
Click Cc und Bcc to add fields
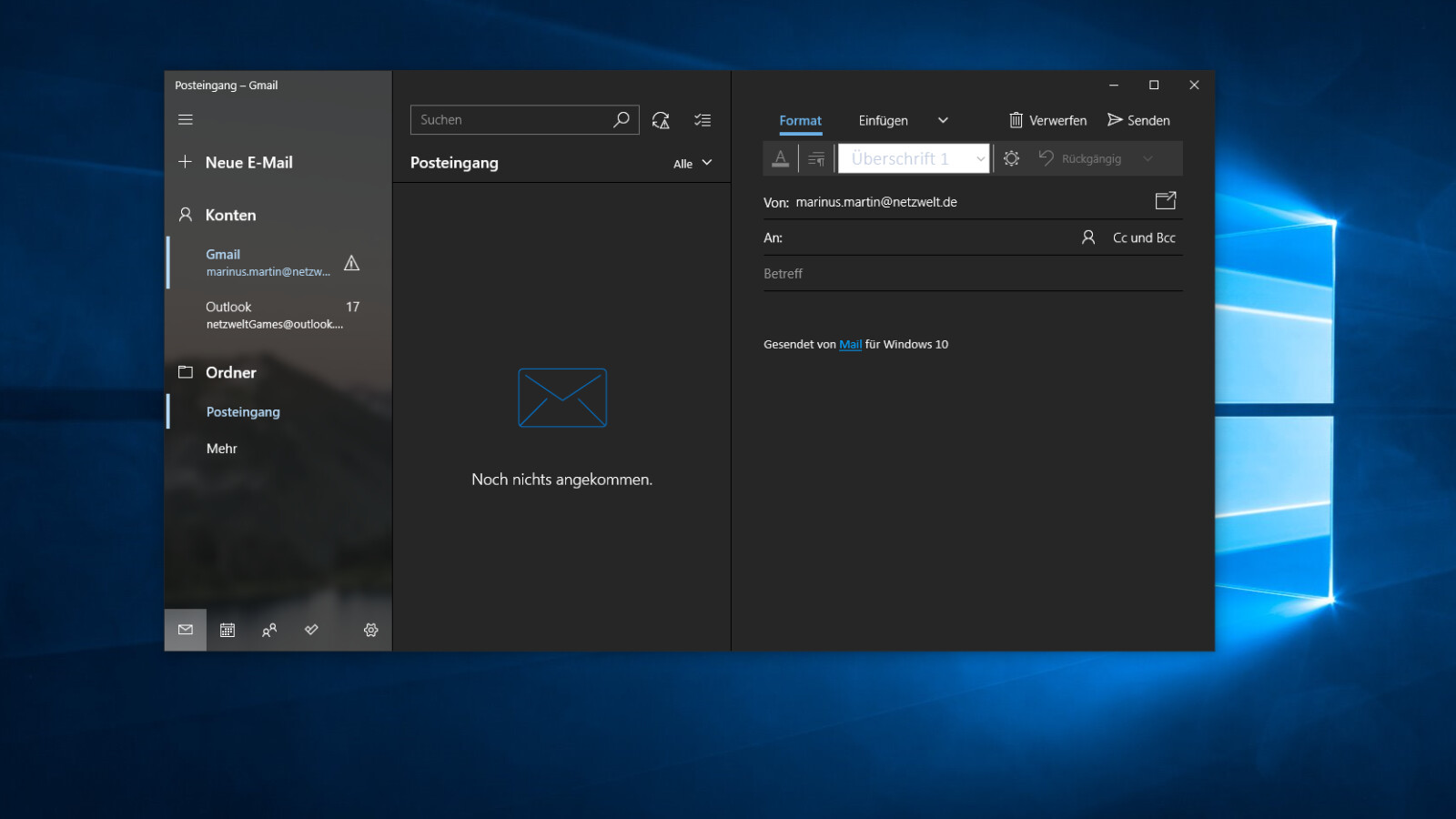(1144, 237)
